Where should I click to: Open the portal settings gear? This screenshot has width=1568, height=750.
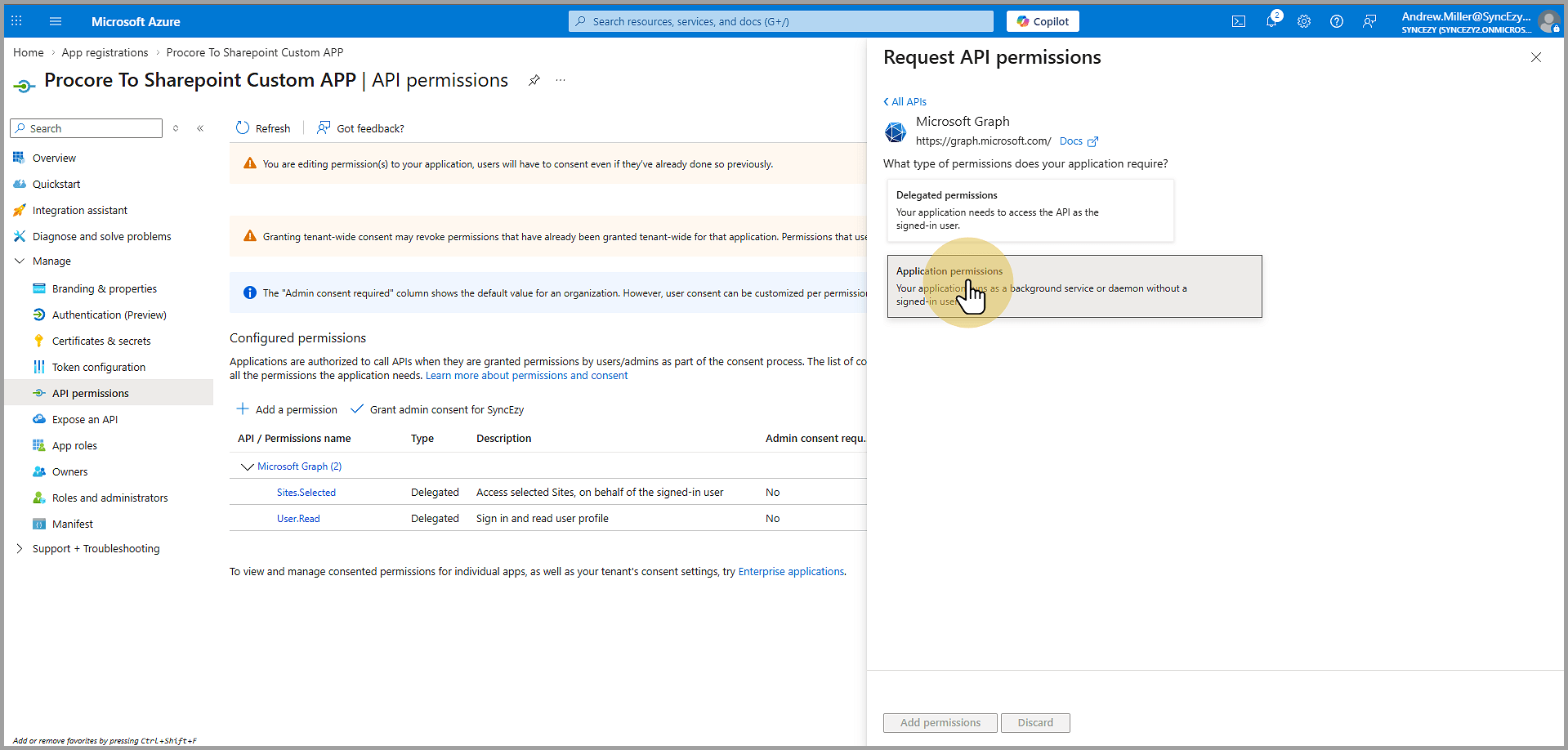pos(1304,21)
